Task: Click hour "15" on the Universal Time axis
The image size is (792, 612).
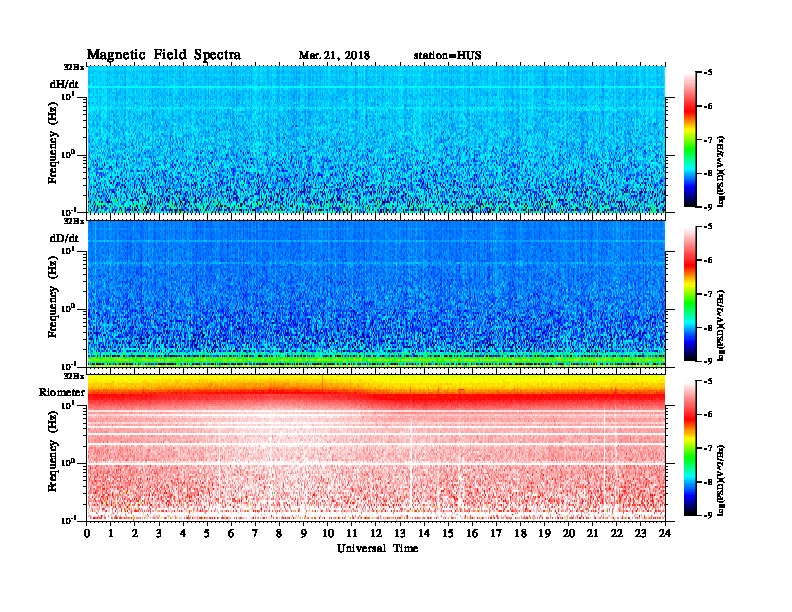Action: click(448, 534)
